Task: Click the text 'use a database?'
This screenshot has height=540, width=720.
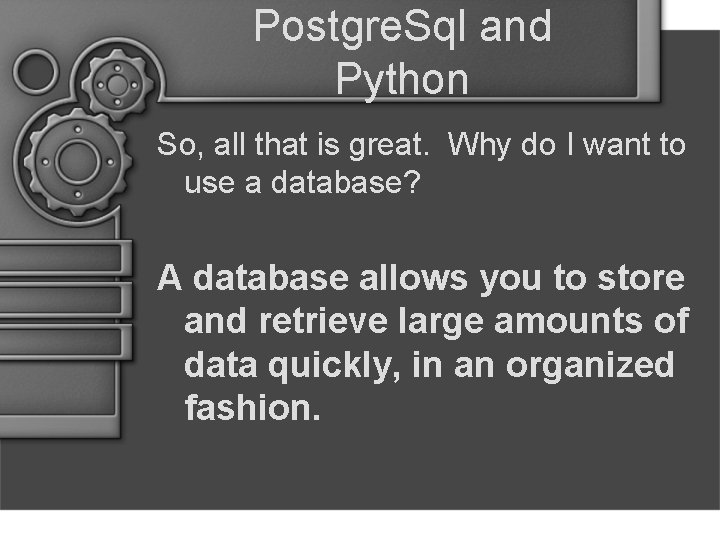Action: pos(302,183)
